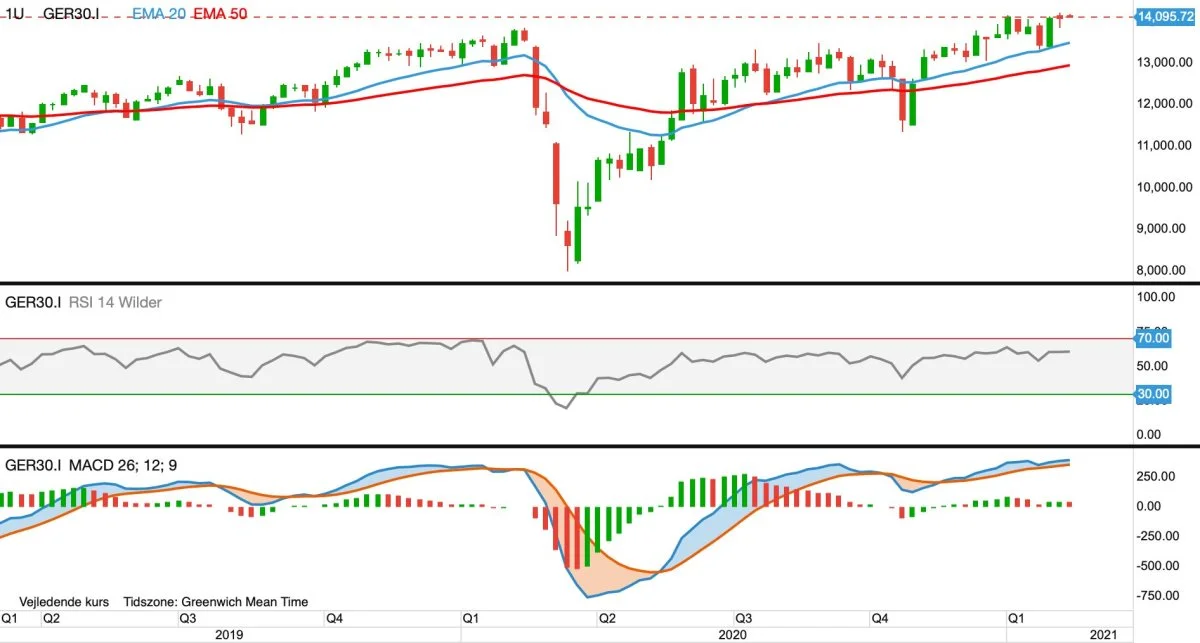This screenshot has width=1200, height=643.
Task: Click the separator between price and RSI panels
Action: tap(600, 284)
